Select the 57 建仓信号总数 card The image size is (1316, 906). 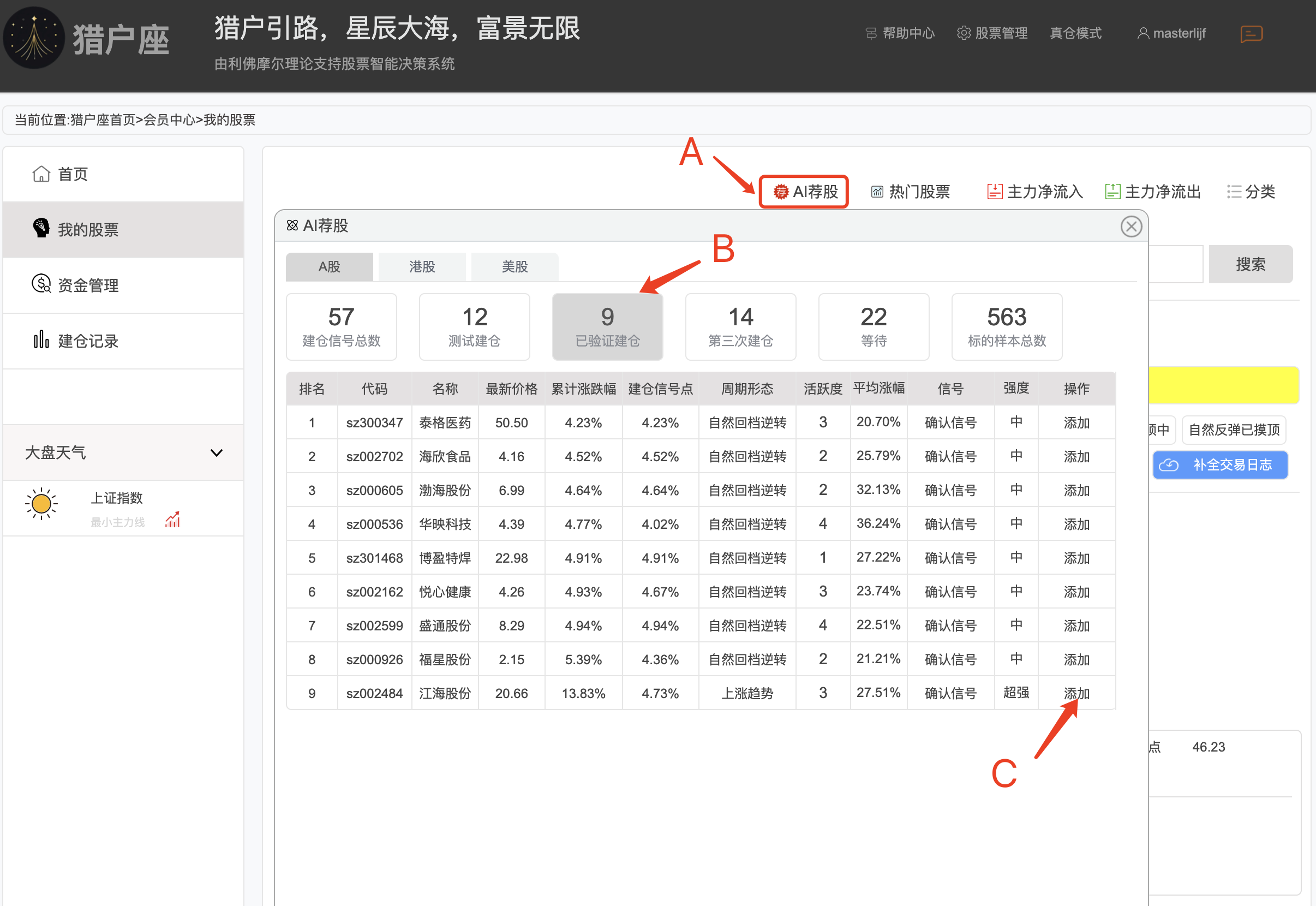pyautogui.click(x=342, y=326)
